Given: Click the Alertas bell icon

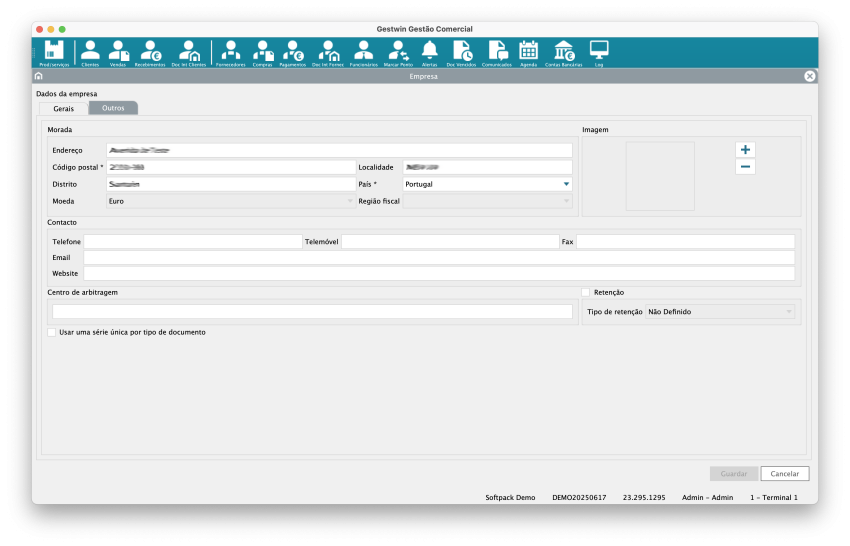Looking at the screenshot, I should [x=430, y=51].
